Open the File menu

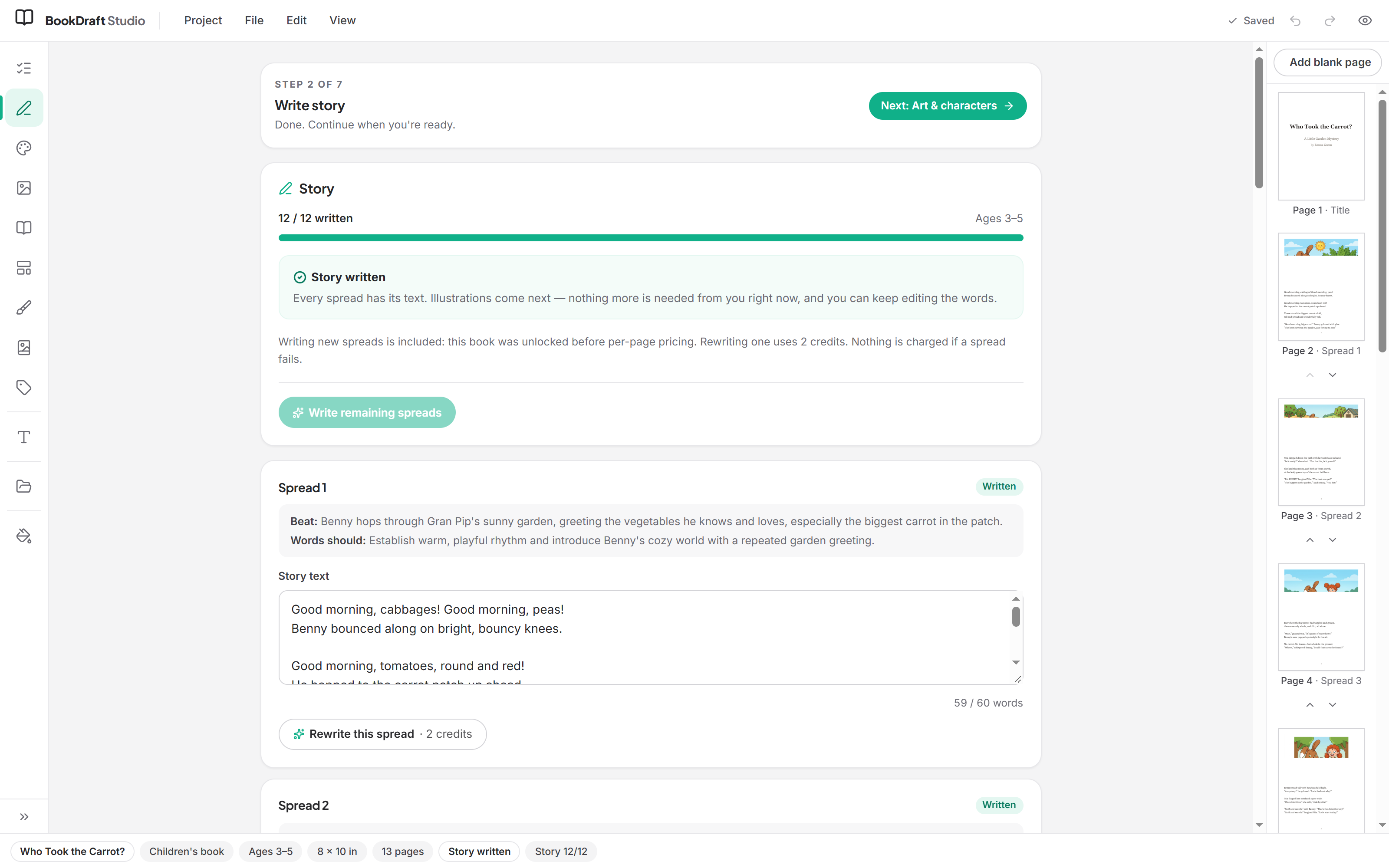[253, 21]
